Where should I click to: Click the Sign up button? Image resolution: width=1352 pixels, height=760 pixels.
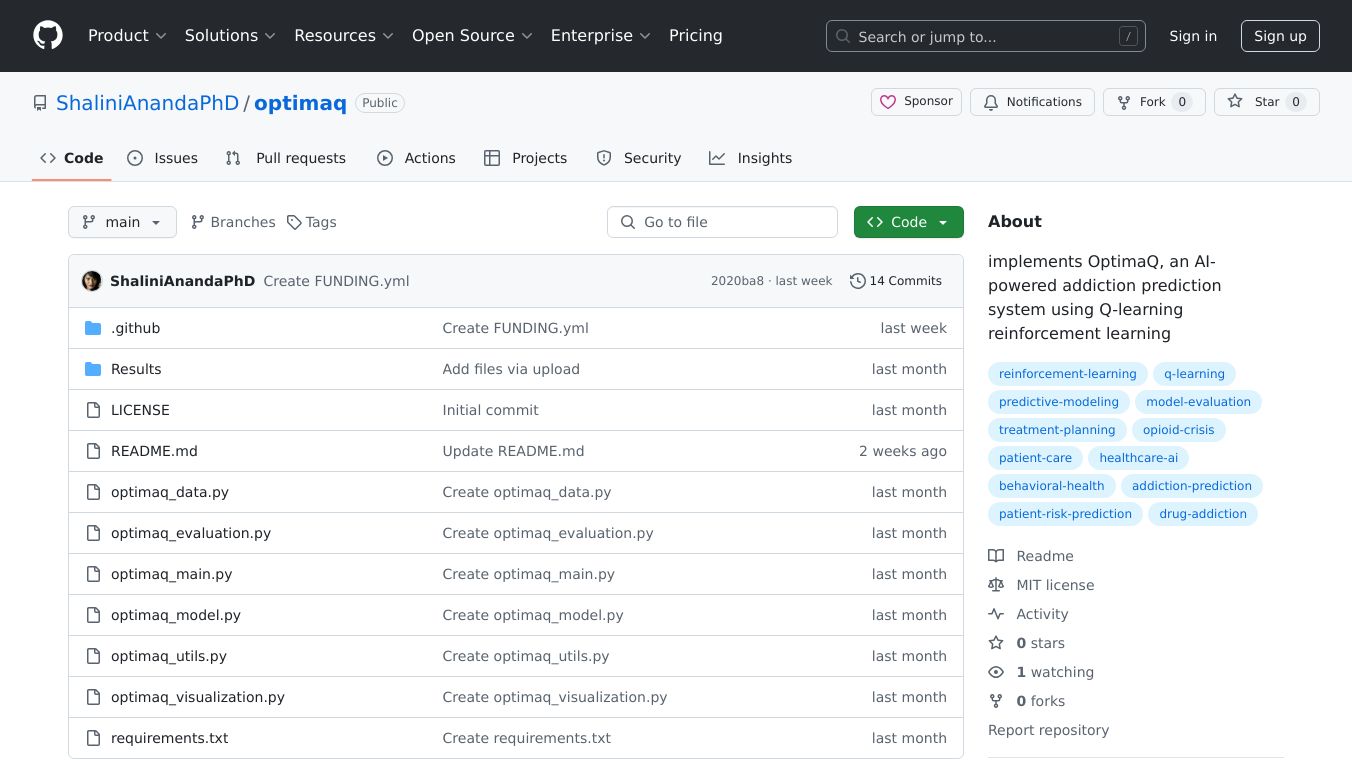click(1280, 36)
